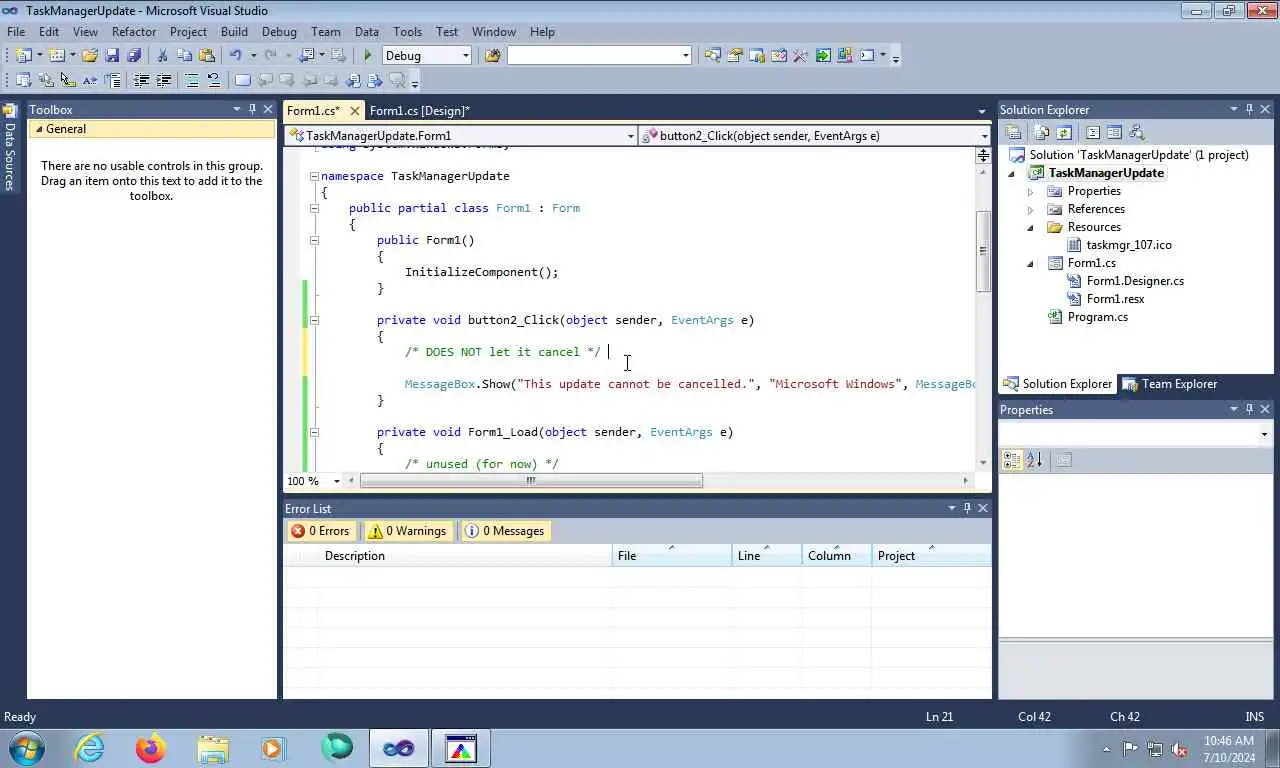This screenshot has height=768, width=1280.
Task: Click the Find combo box input field
Action: coord(595,56)
